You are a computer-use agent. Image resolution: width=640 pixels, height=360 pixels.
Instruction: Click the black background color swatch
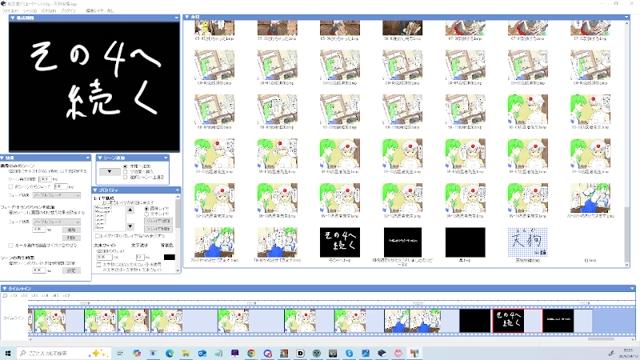tap(169, 257)
